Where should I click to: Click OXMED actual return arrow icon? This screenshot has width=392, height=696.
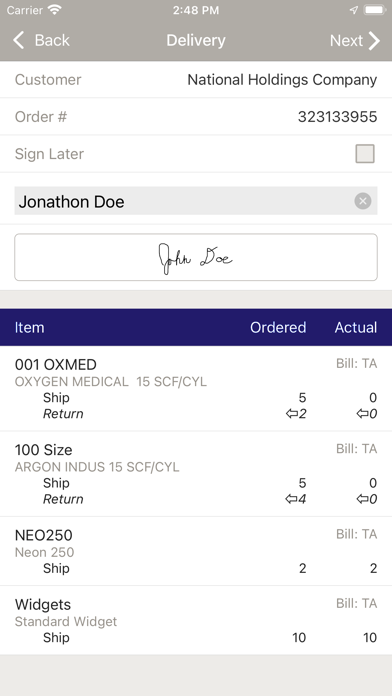coord(362,414)
